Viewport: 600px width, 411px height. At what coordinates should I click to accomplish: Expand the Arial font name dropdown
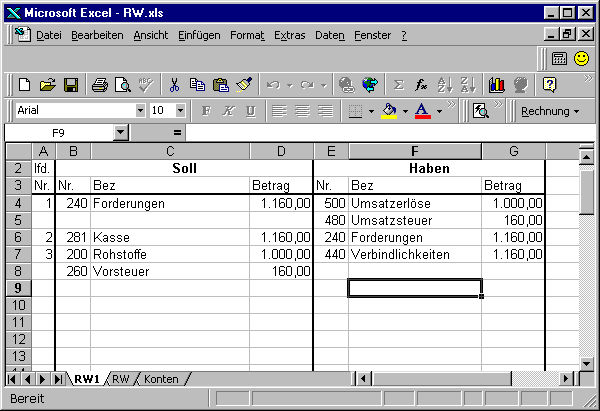tap(140, 111)
